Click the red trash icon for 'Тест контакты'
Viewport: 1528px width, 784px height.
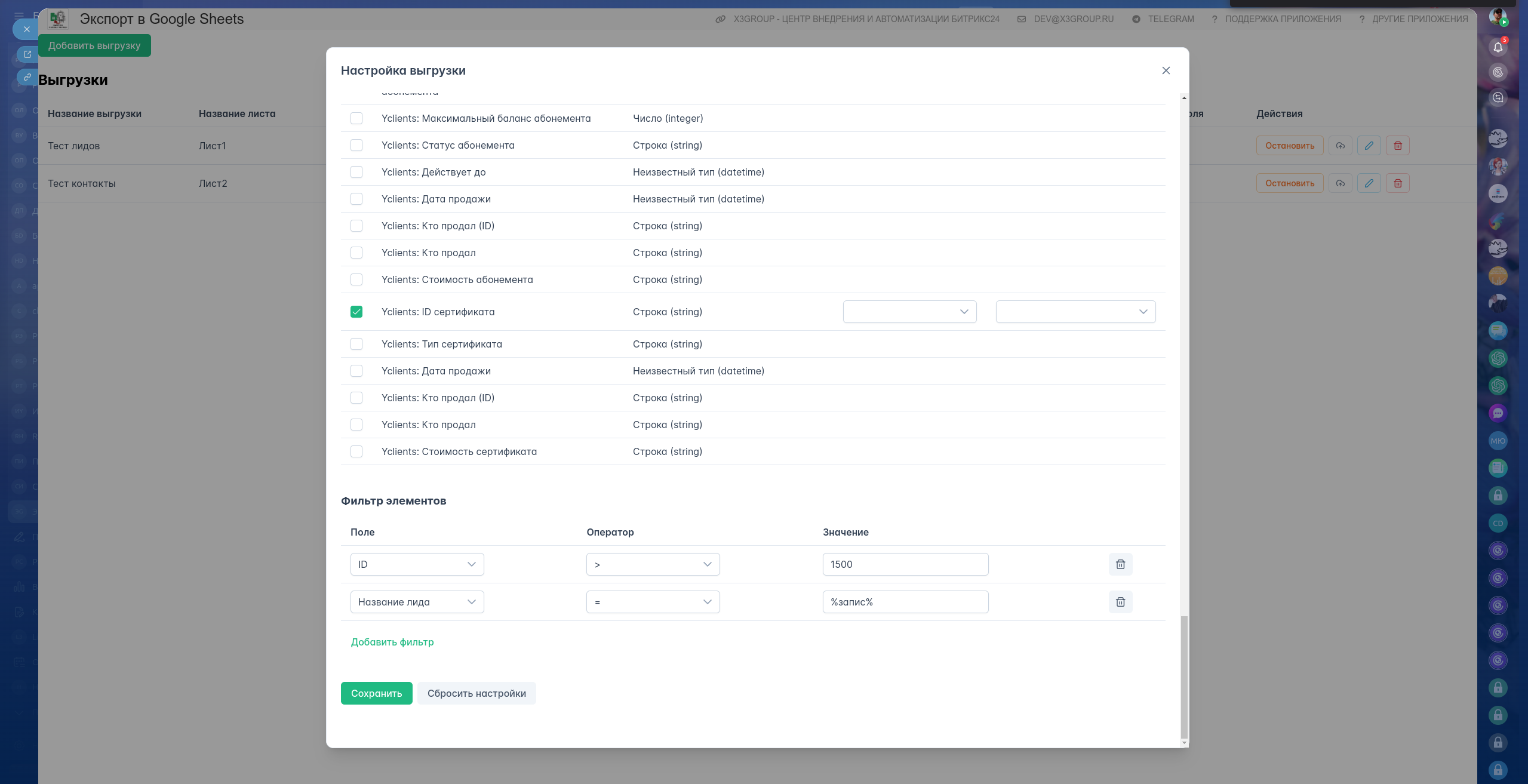[1397, 183]
